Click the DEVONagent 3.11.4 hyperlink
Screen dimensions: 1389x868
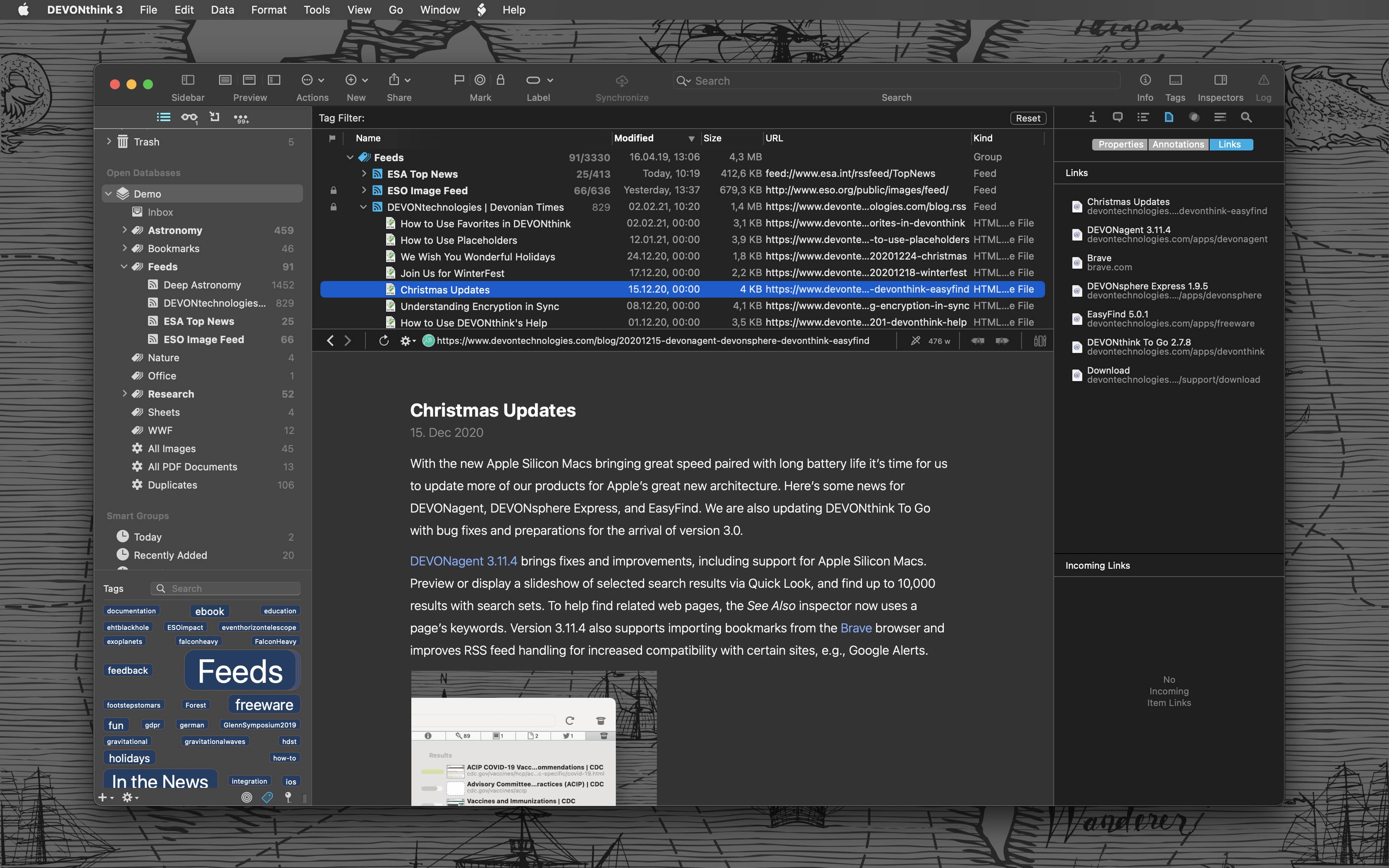463,561
